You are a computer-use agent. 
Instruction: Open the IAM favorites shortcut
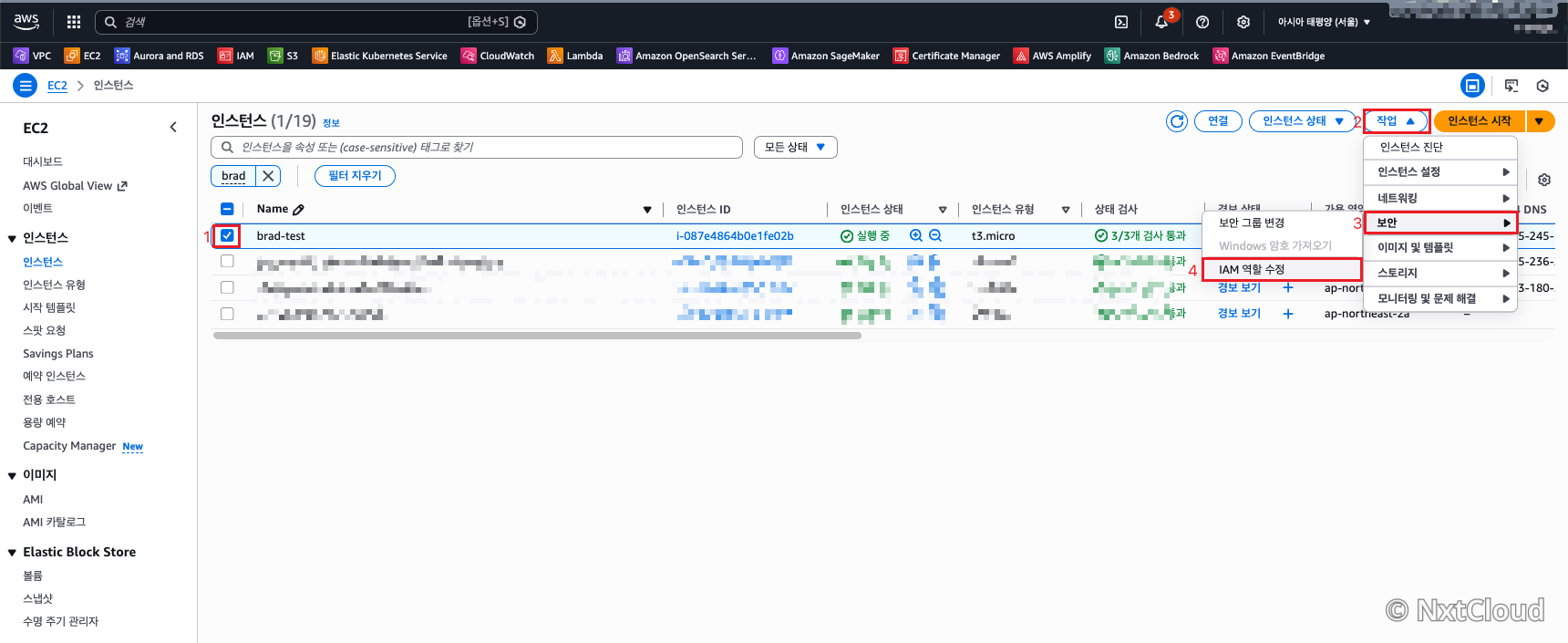(236, 56)
